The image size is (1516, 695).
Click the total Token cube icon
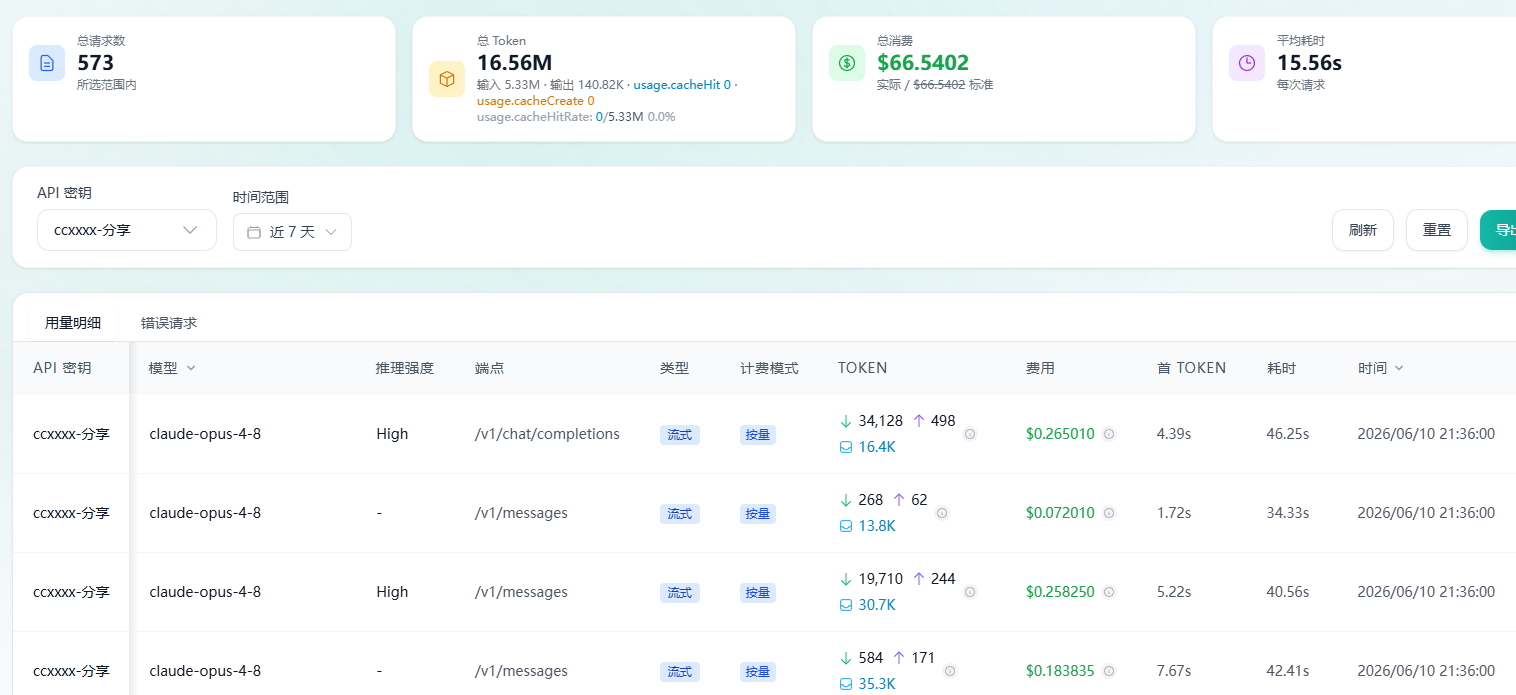pos(447,79)
